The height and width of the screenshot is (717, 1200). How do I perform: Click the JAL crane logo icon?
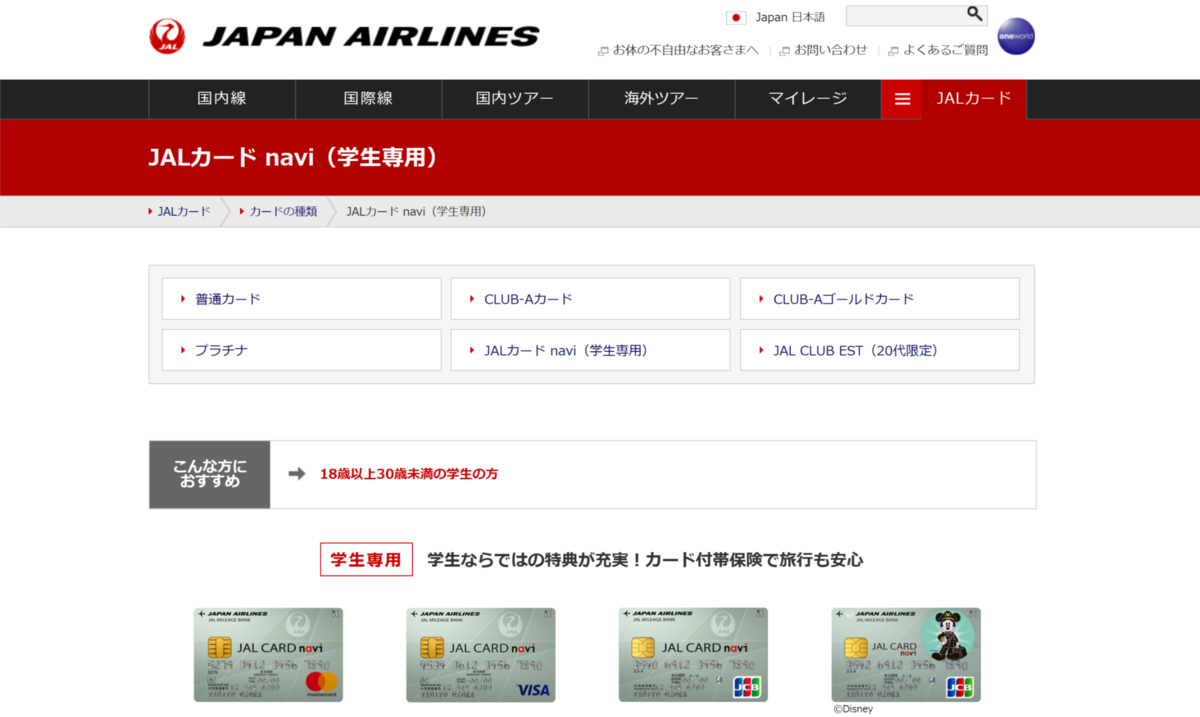pyautogui.click(x=167, y=37)
